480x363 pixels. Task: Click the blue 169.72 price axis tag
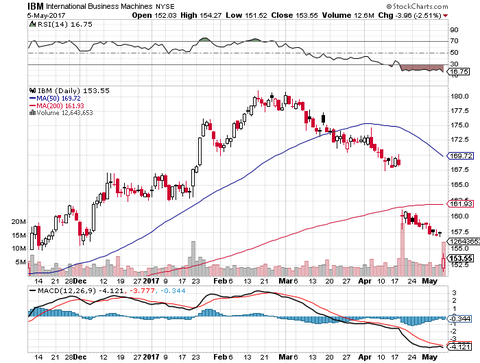(x=461, y=156)
